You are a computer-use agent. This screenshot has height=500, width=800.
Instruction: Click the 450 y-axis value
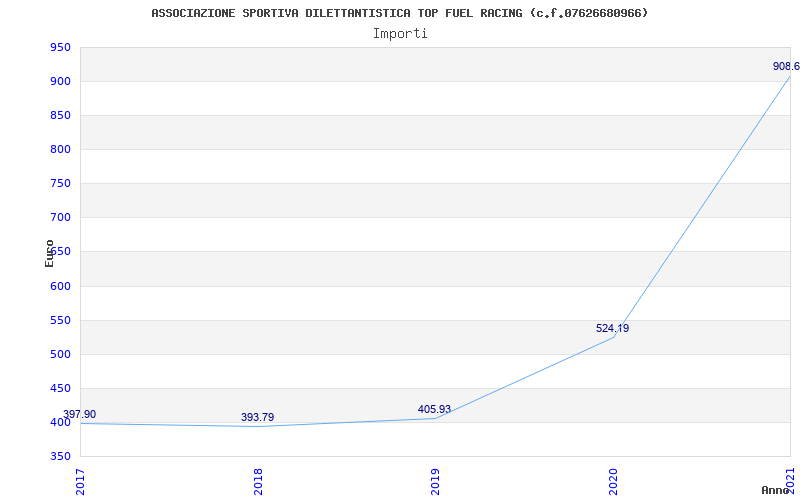(x=60, y=388)
